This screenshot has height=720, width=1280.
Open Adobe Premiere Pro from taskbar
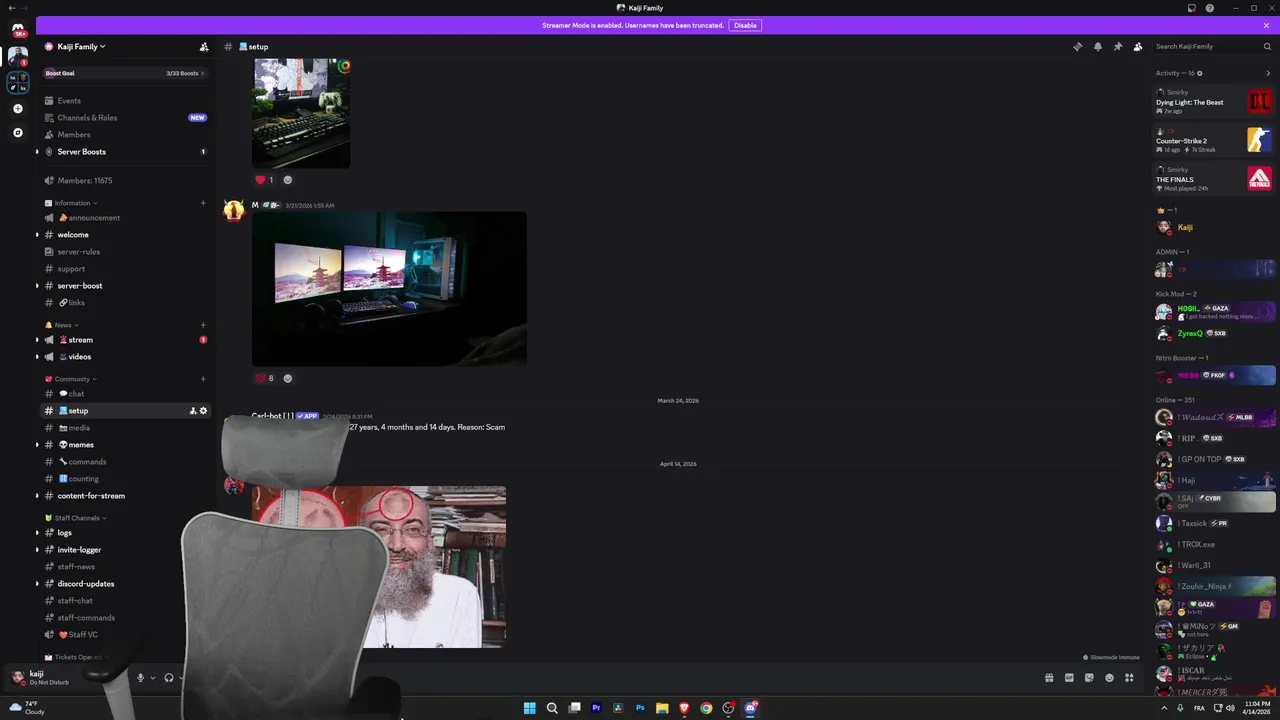tap(596, 708)
